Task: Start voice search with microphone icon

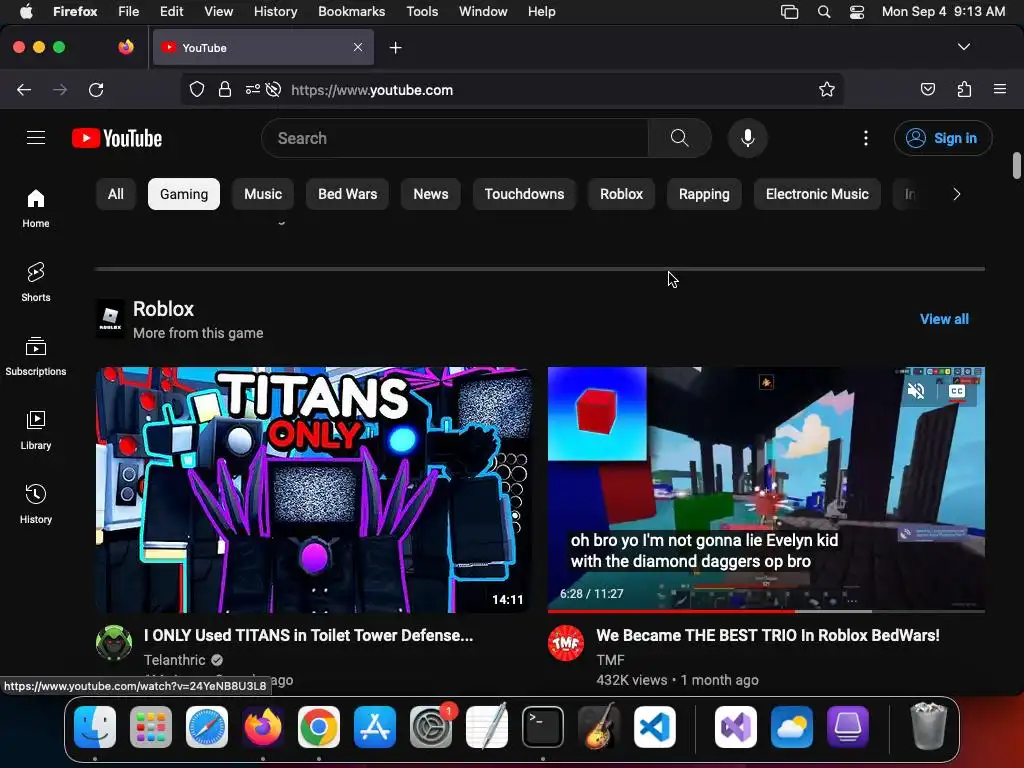Action: pyautogui.click(x=748, y=138)
